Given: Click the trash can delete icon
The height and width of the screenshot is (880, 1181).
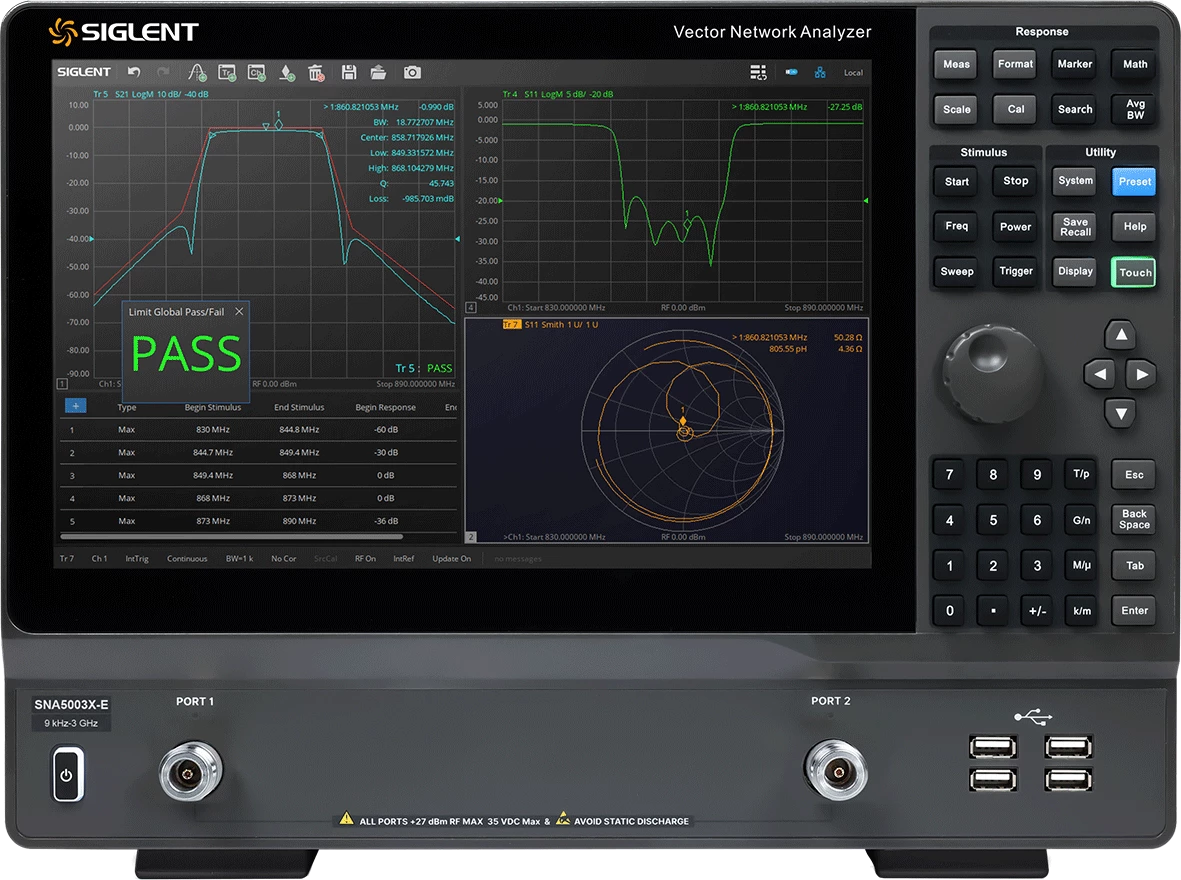Looking at the screenshot, I should click(x=315, y=72).
